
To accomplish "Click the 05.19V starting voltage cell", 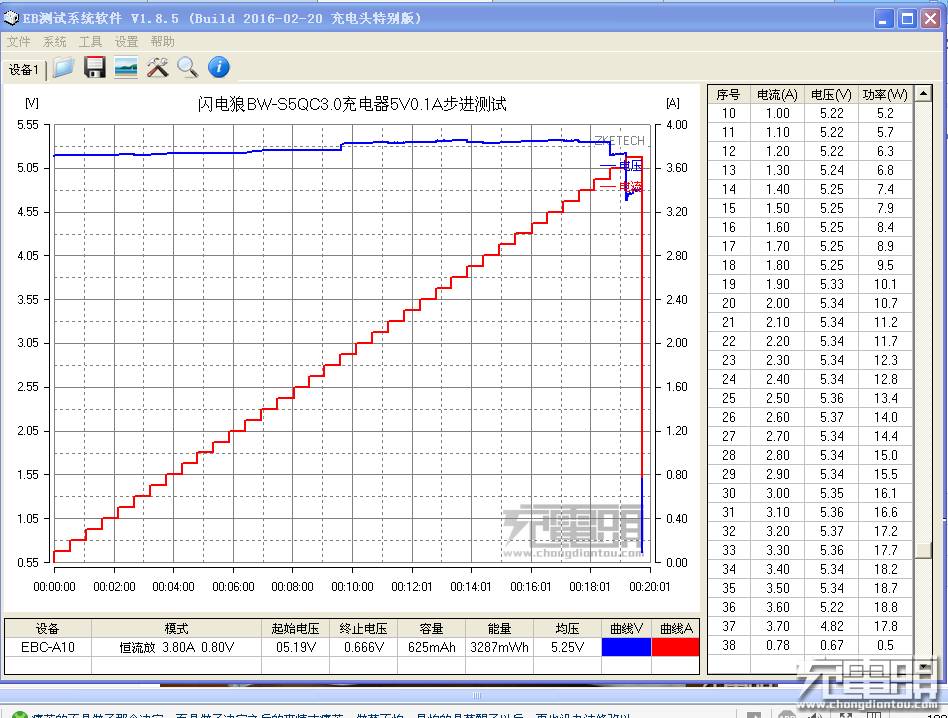I will pyautogui.click(x=296, y=647).
